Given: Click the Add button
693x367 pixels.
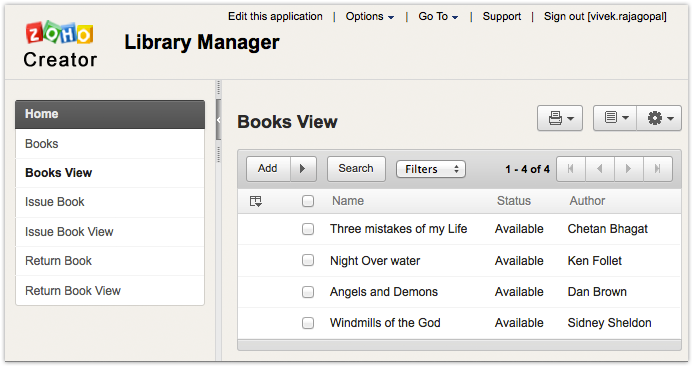Looking at the screenshot, I should tap(268, 168).
